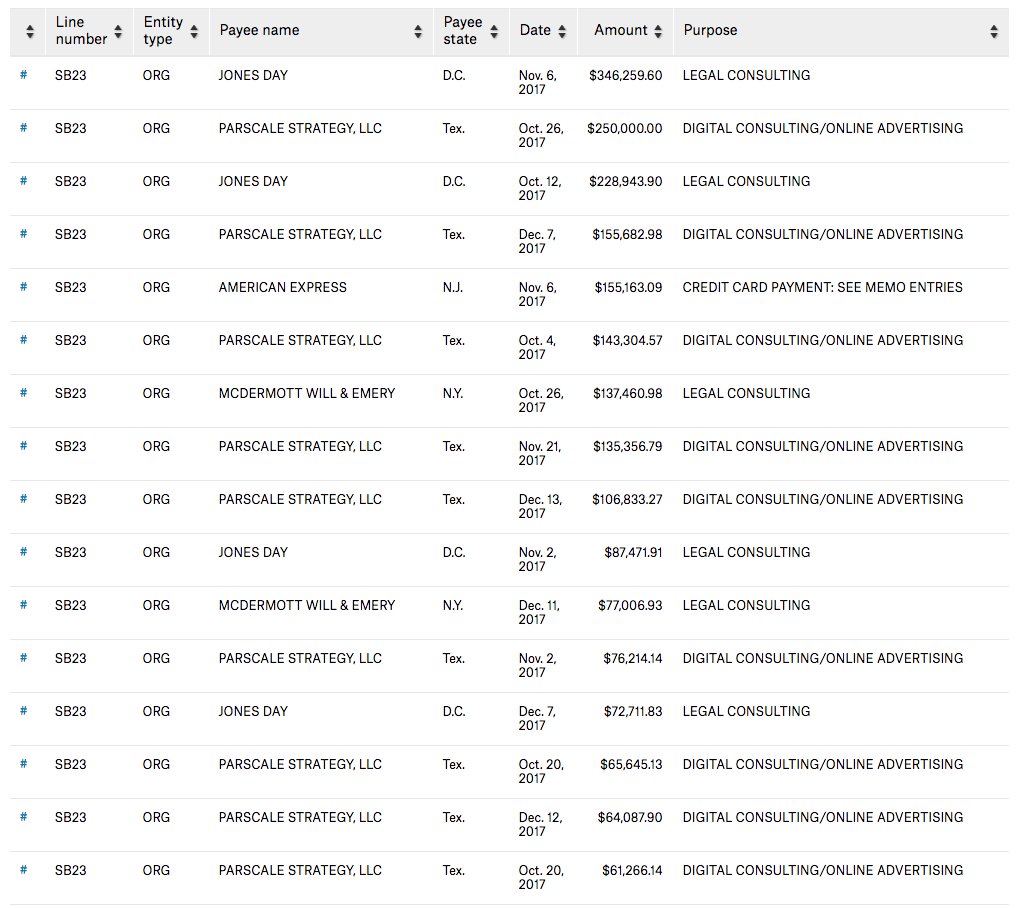Open # link for $228,943.90 Jones Day row
The height and width of the screenshot is (908, 1024).
(24, 180)
